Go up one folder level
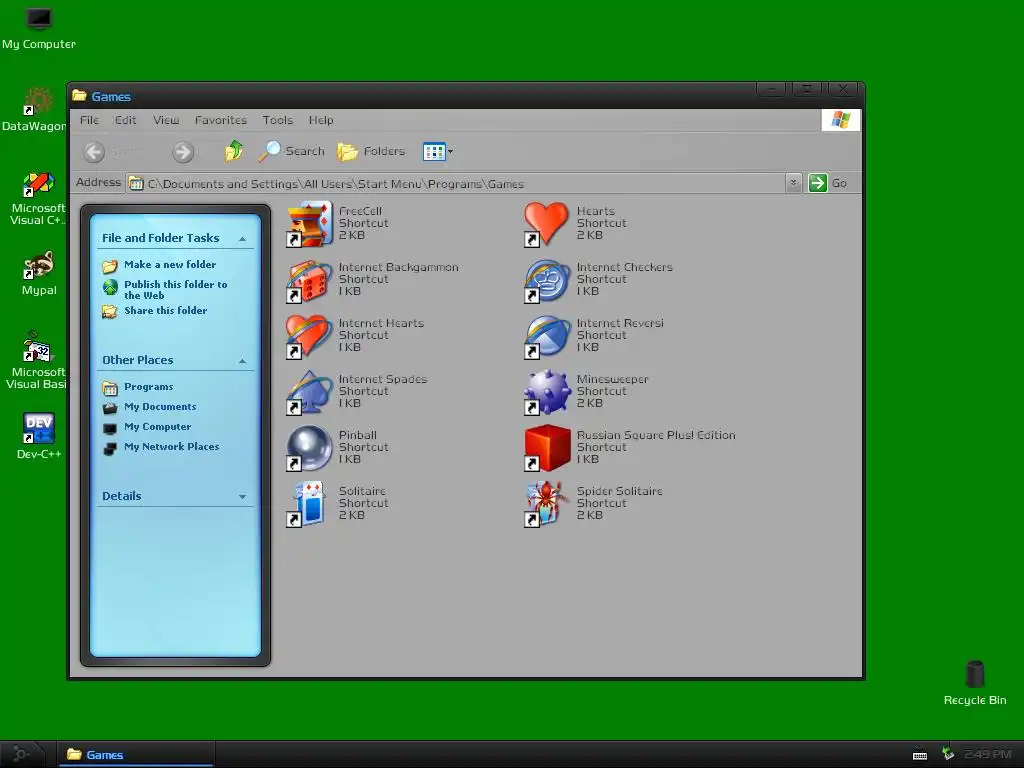Image resolution: width=1024 pixels, height=768 pixels. [x=234, y=152]
